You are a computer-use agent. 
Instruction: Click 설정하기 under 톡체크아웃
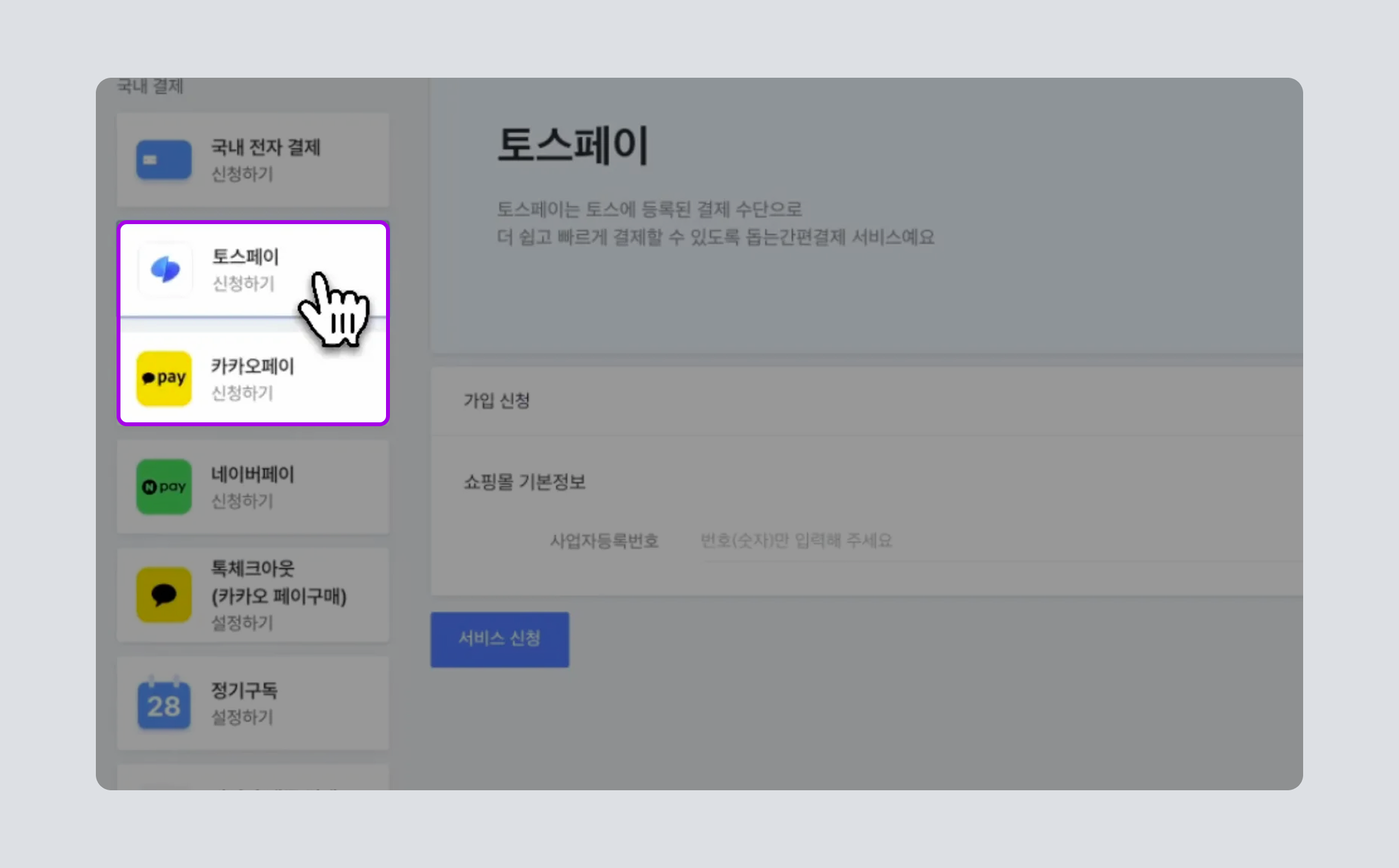point(243,623)
